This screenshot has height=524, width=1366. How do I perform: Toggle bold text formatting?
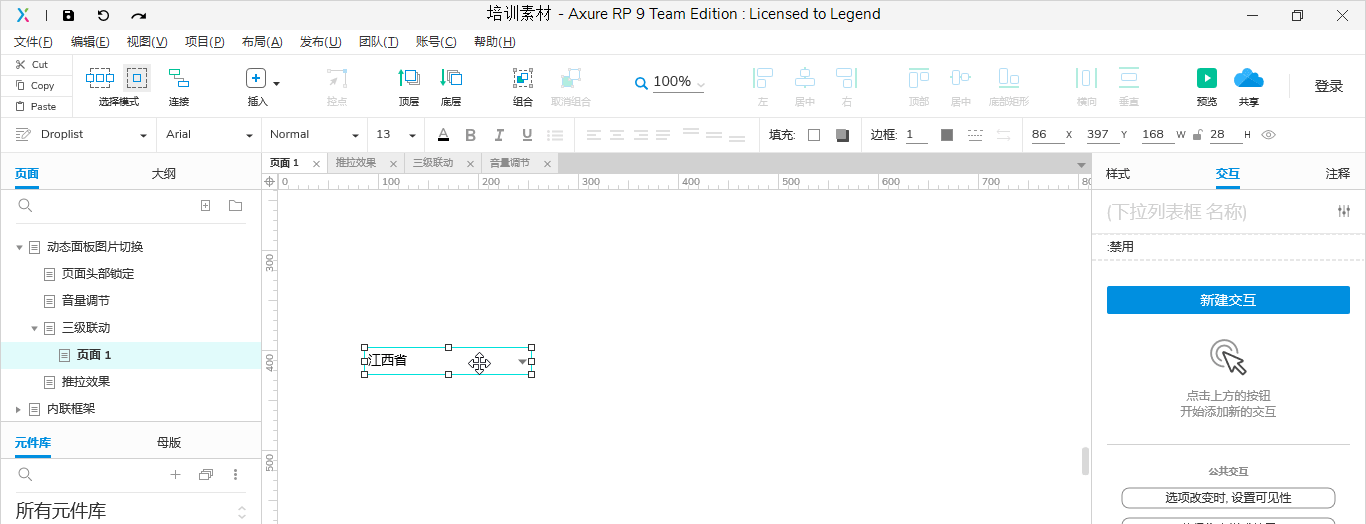[471, 135]
